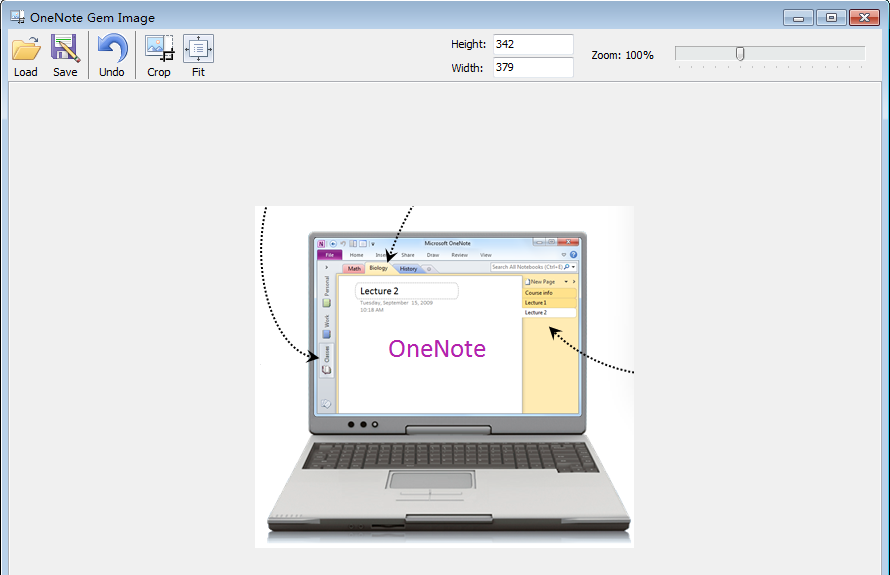
Task: Click the 'Zoom: 100%' label
Action: pos(622,56)
